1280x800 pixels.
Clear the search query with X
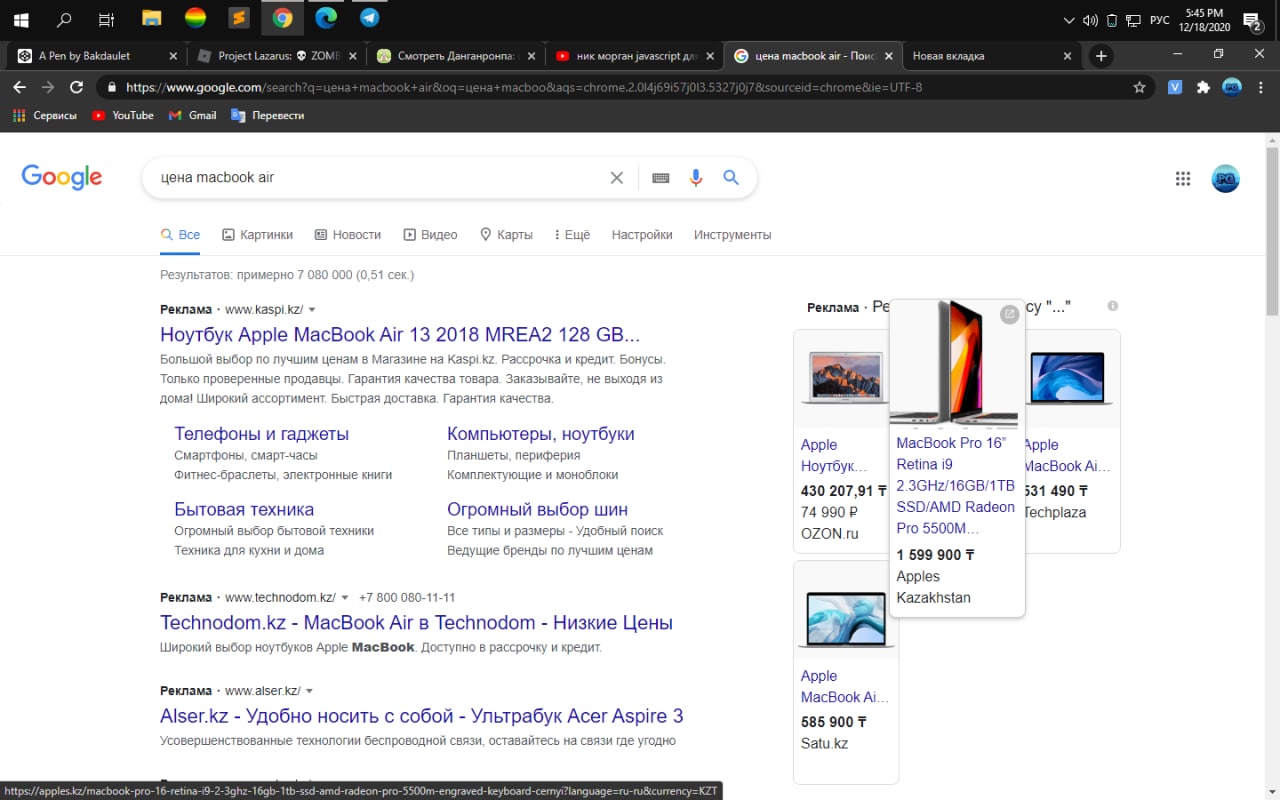pyautogui.click(x=617, y=177)
